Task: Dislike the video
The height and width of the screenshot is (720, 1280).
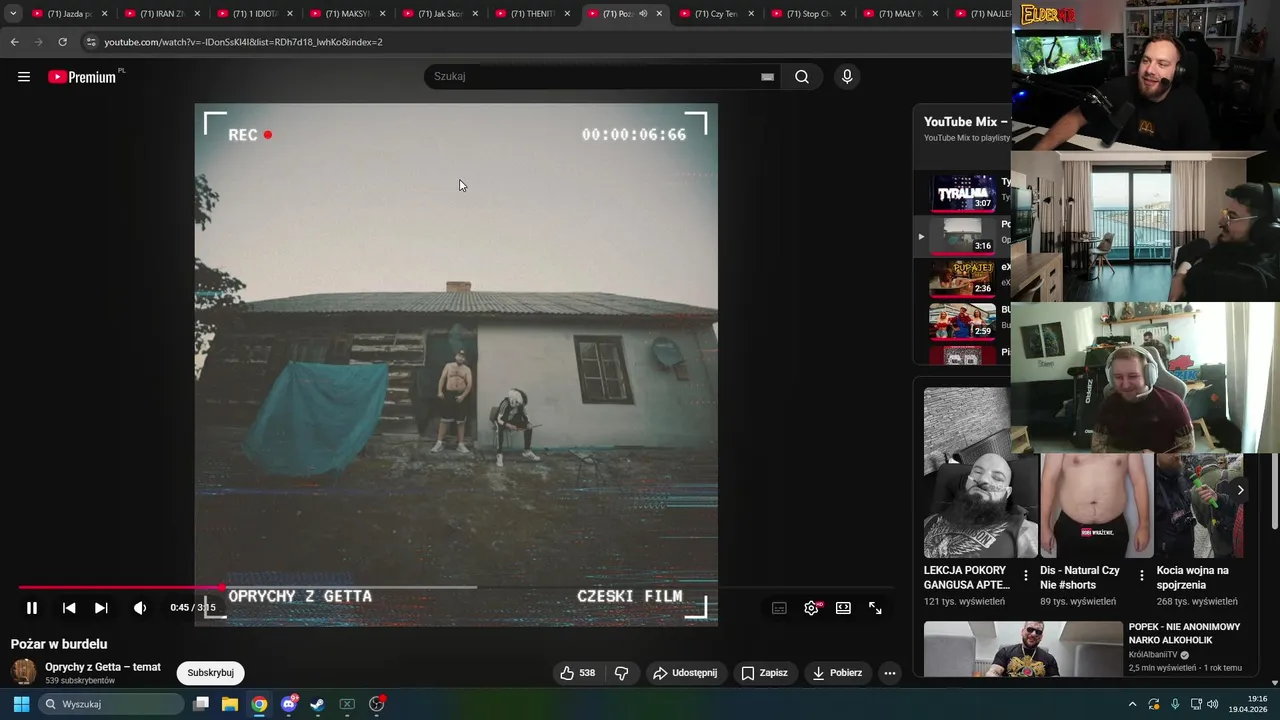Action: click(x=621, y=673)
